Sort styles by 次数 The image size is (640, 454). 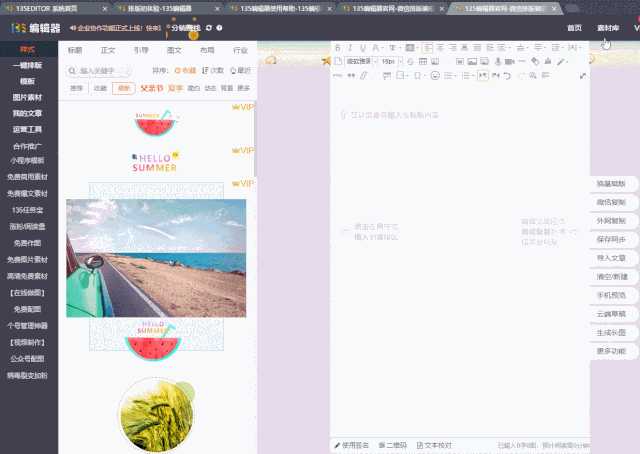213,70
